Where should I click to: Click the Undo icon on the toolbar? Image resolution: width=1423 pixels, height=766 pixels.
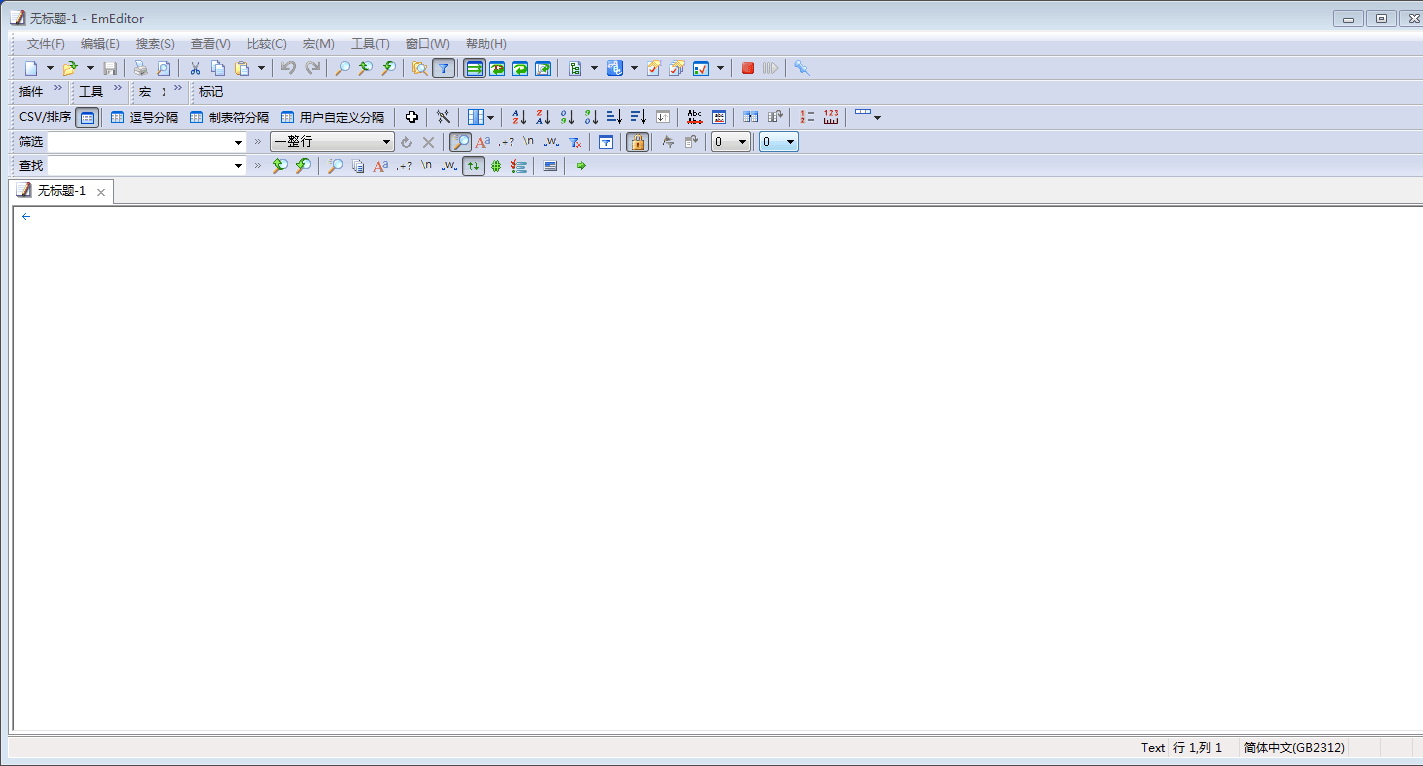click(289, 68)
